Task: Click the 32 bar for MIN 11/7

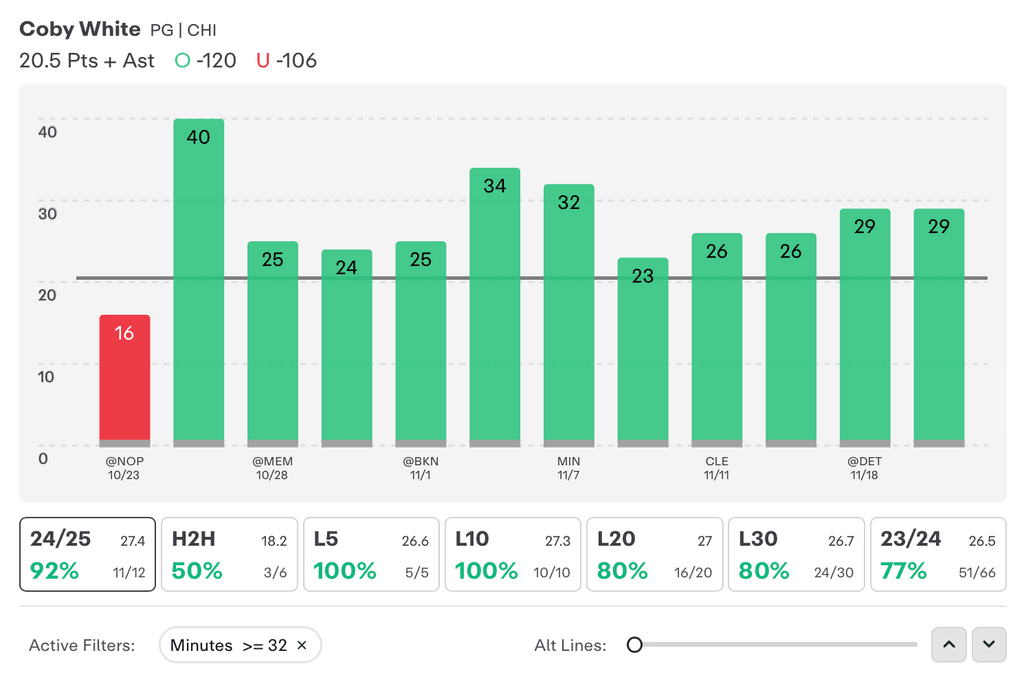Action: 569,315
